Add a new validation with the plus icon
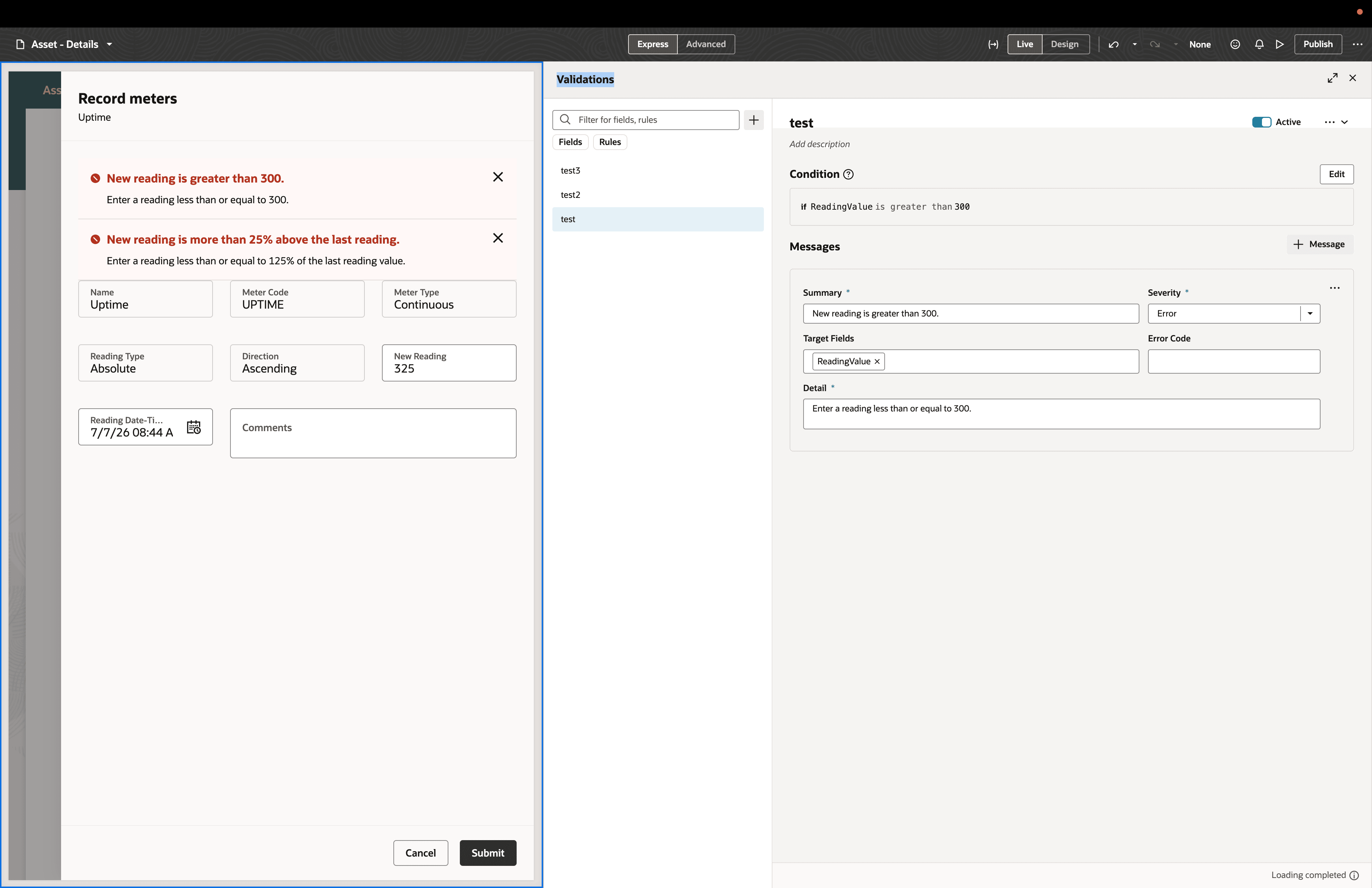 [x=754, y=120]
